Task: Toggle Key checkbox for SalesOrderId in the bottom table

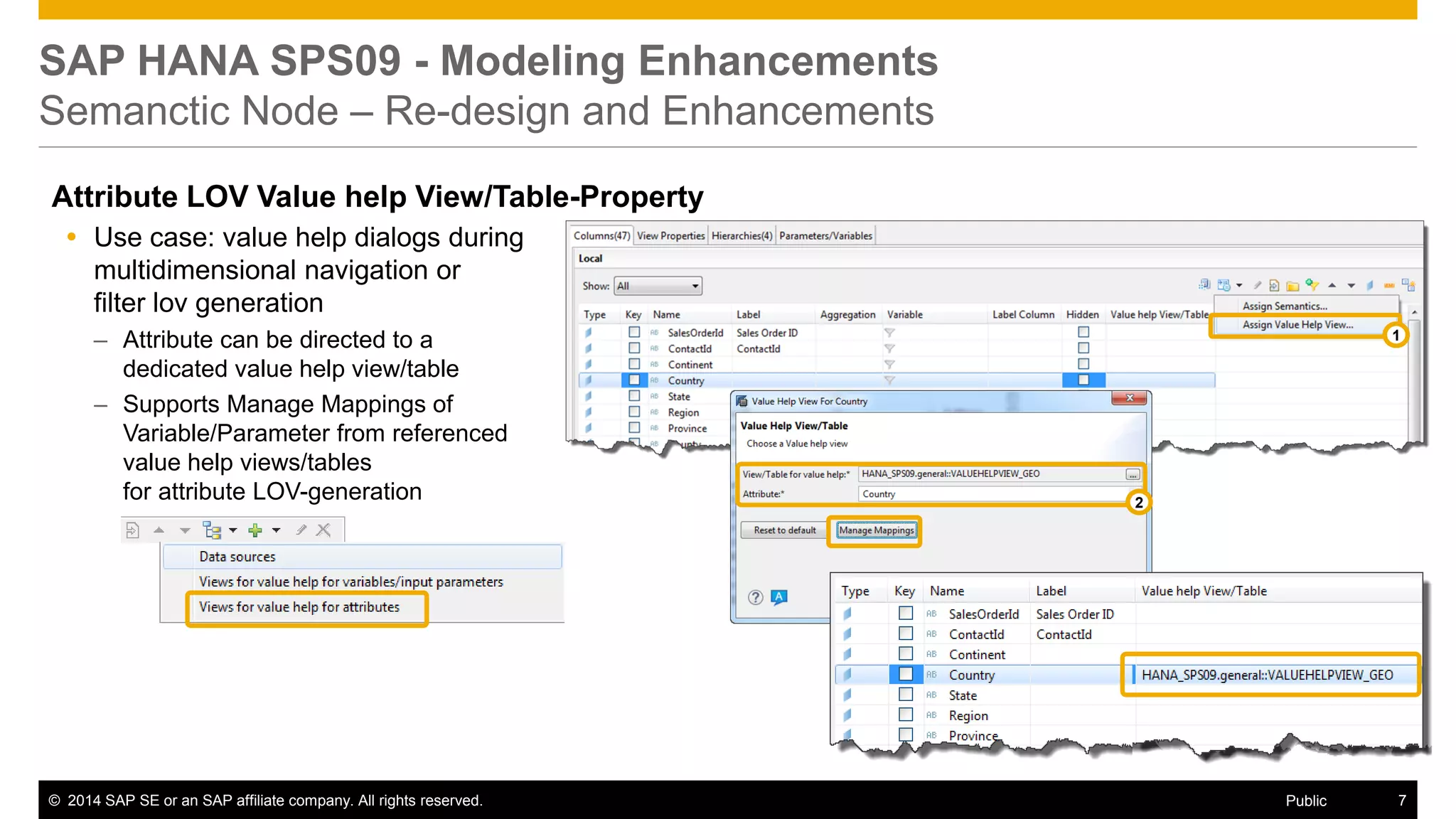Action: [x=906, y=613]
